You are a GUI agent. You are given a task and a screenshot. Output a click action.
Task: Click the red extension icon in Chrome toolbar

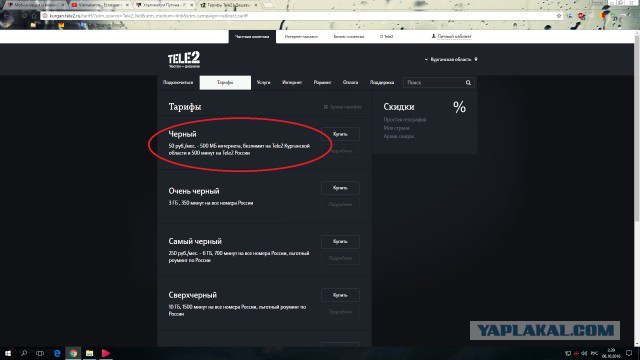581,16
